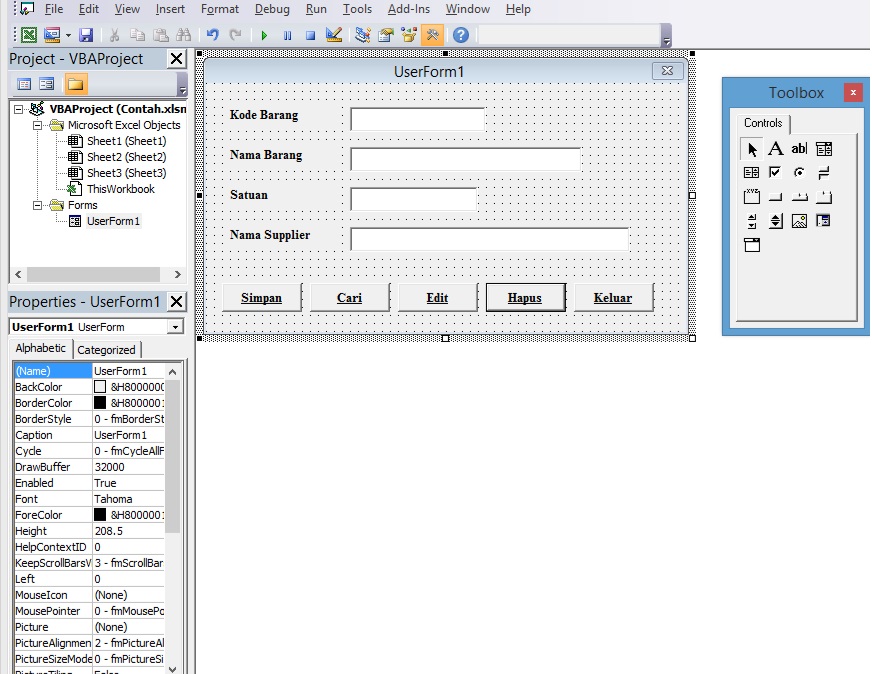Click the Keluar button on UserForm1
Screen dimensions: 872x674
pyautogui.click(x=612, y=296)
